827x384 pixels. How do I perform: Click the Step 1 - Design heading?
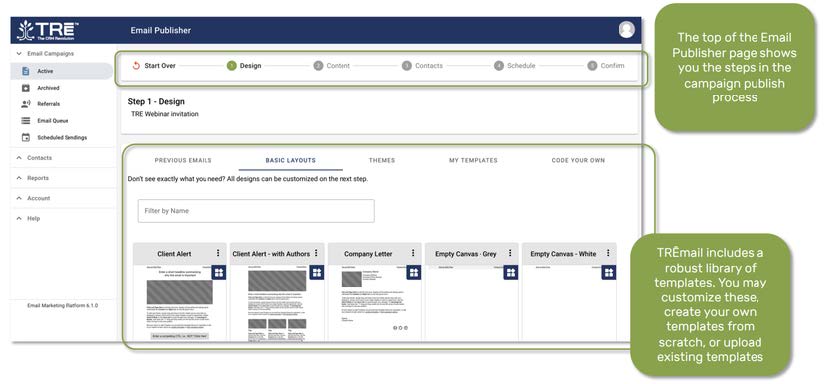156,101
